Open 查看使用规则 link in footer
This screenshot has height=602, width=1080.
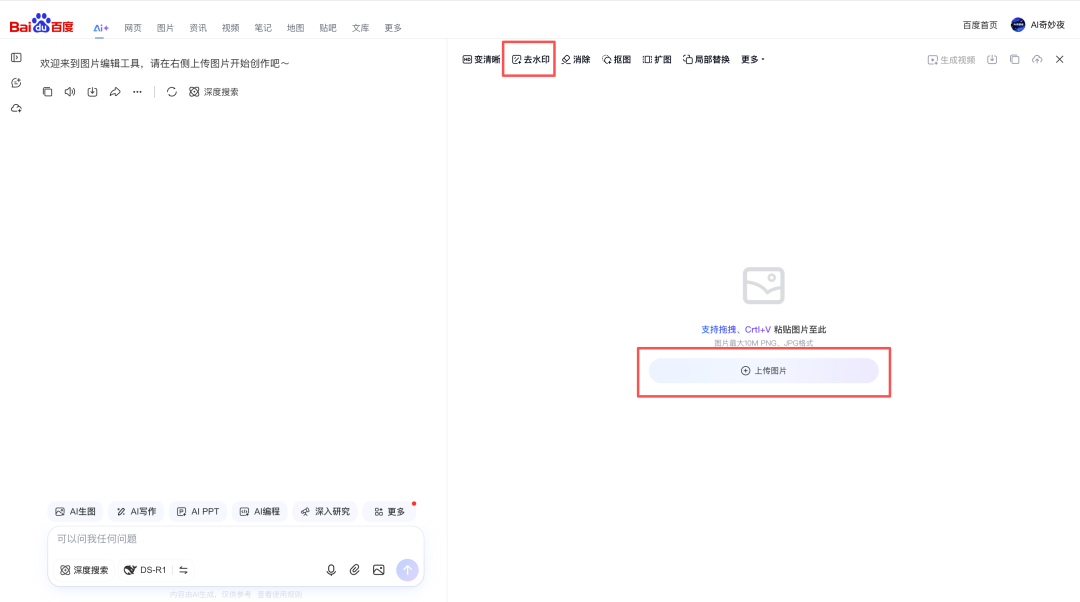(x=279, y=594)
